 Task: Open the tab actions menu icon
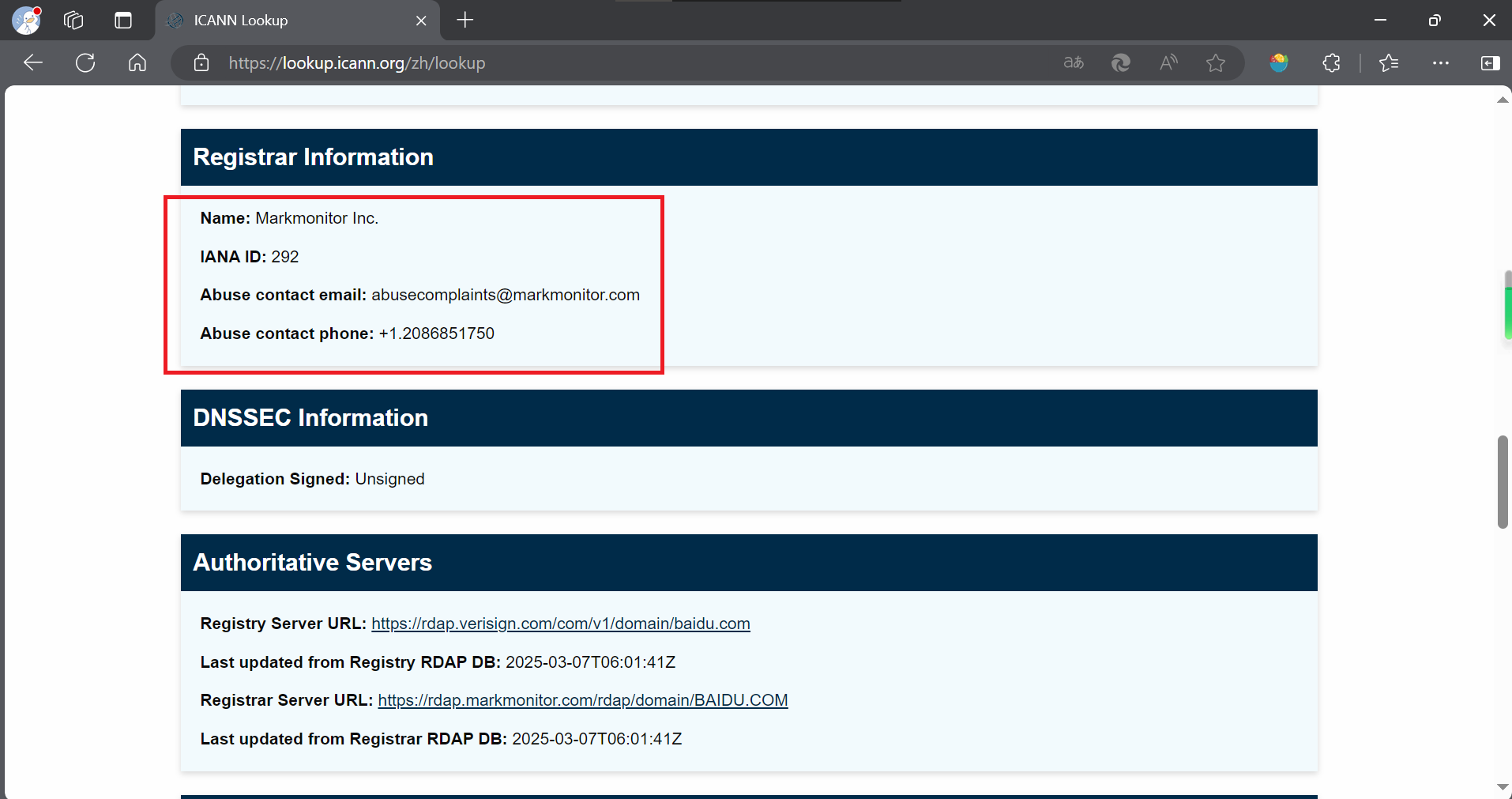point(123,21)
